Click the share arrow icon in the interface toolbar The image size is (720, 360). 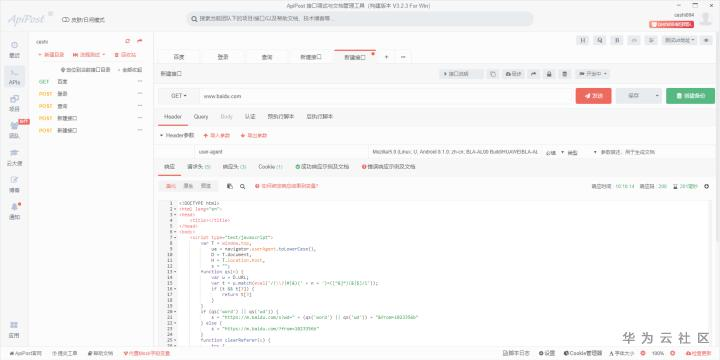(534, 74)
